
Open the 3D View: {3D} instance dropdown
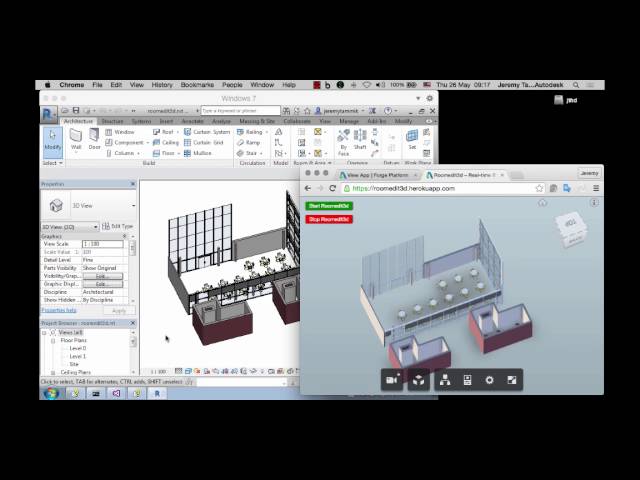pos(70,227)
